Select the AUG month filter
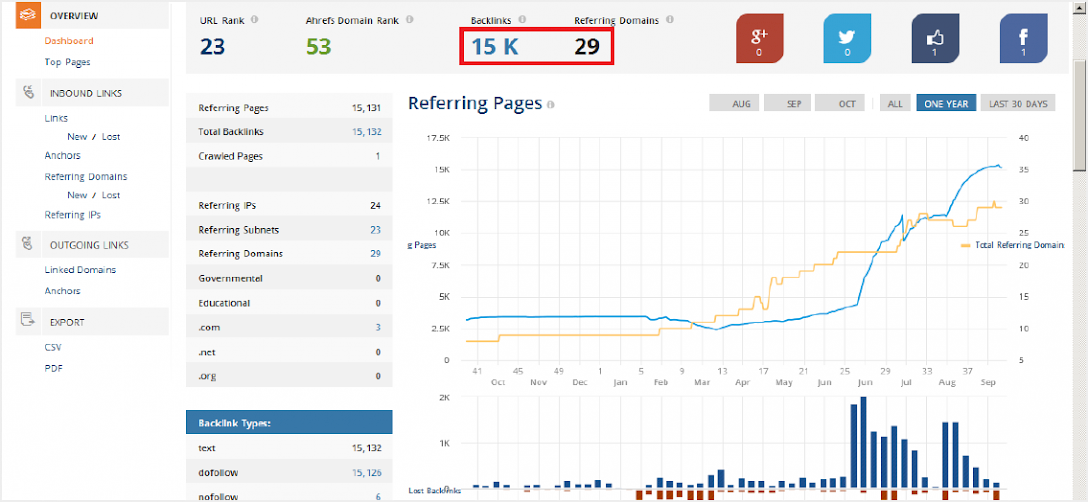 point(740,103)
